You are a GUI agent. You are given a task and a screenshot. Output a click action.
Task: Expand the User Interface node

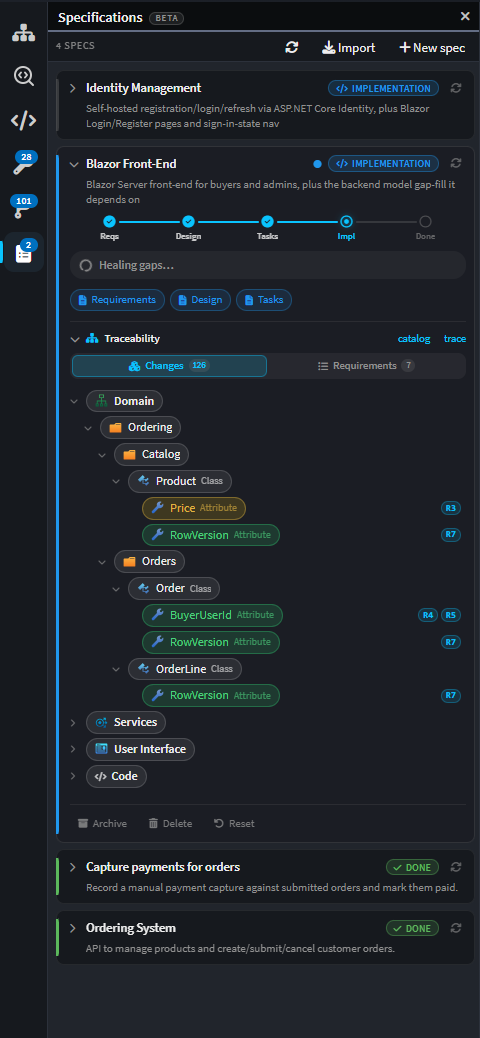(x=73, y=749)
